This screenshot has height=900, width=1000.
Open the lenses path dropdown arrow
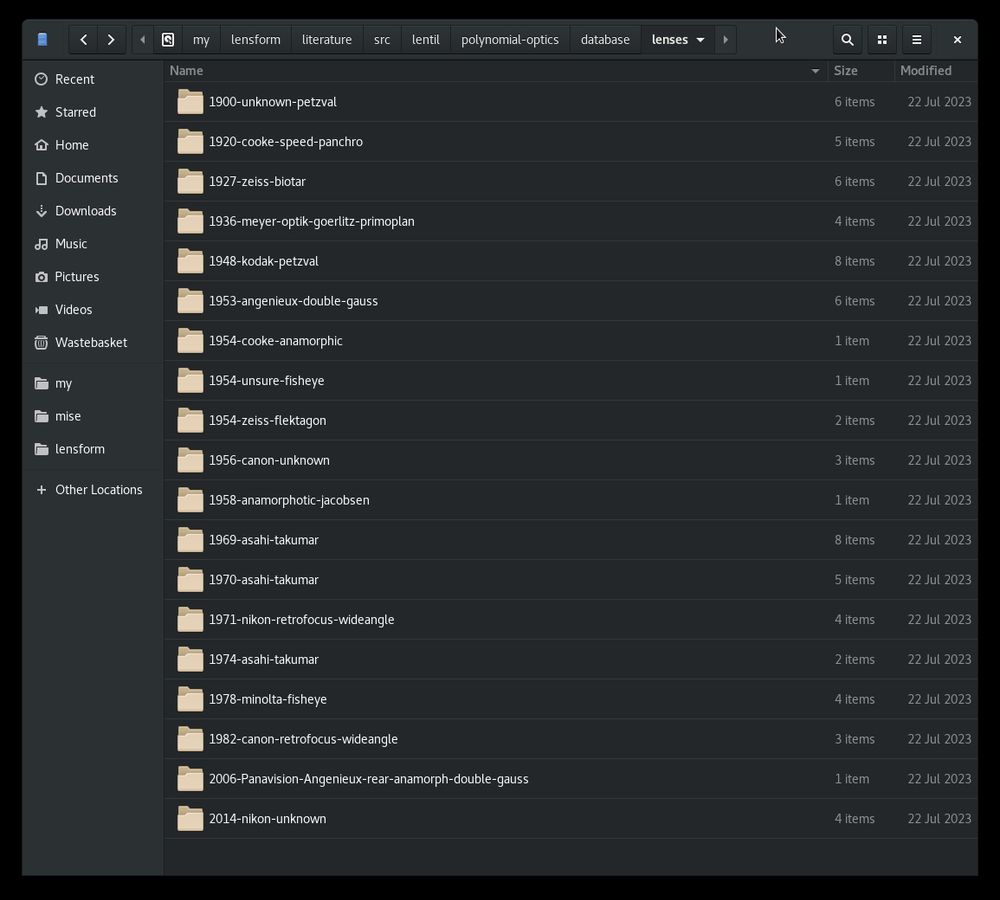click(700, 40)
